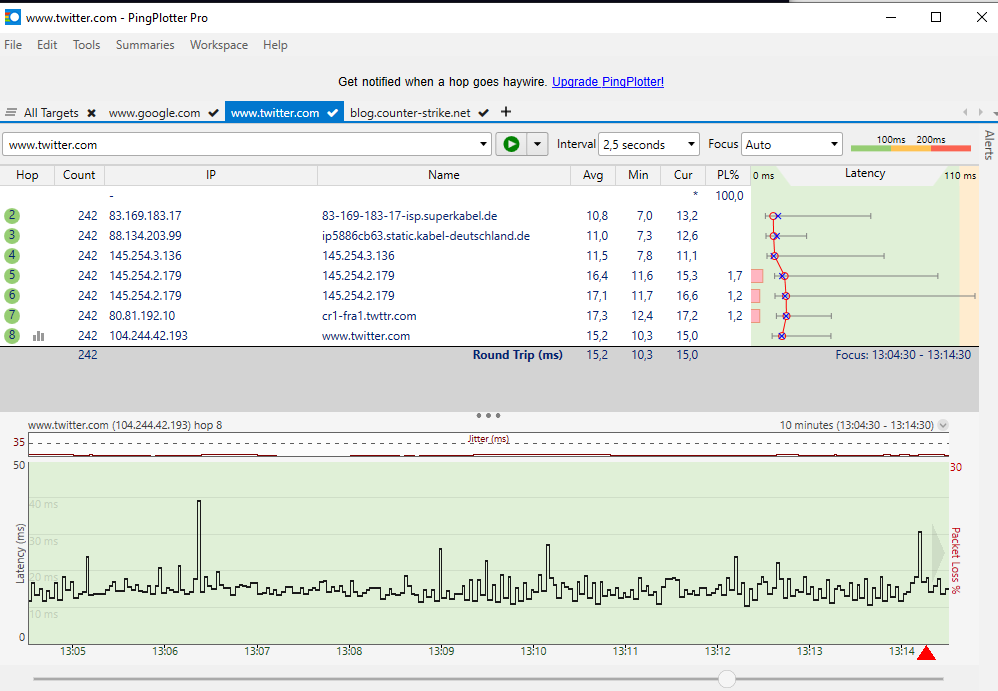Toggle the blog.counter-strike.net tab checkmark
Screen dimensions: 998x691
(484, 113)
